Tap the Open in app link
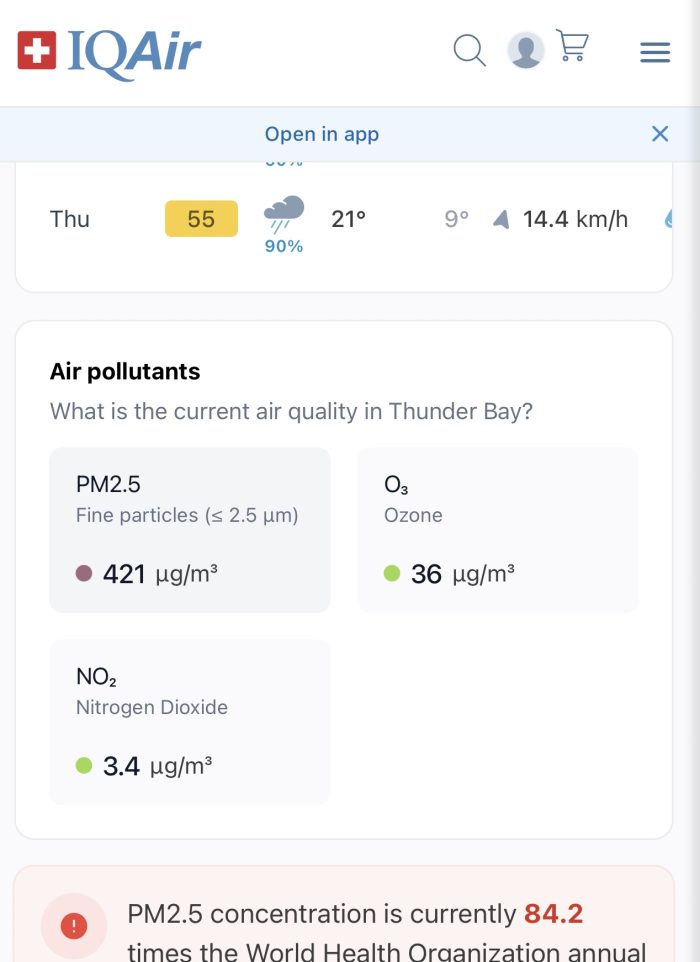700x962 pixels. 322,134
